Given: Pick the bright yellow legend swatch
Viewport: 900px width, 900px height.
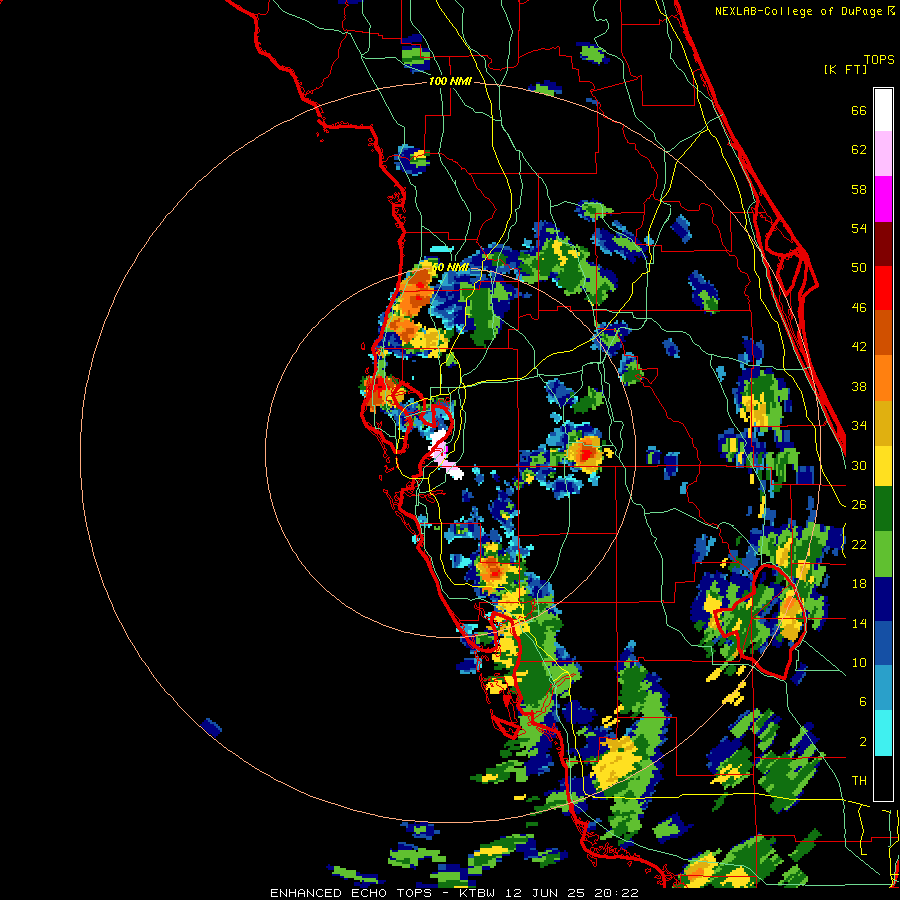Looking at the screenshot, I should (883, 466).
